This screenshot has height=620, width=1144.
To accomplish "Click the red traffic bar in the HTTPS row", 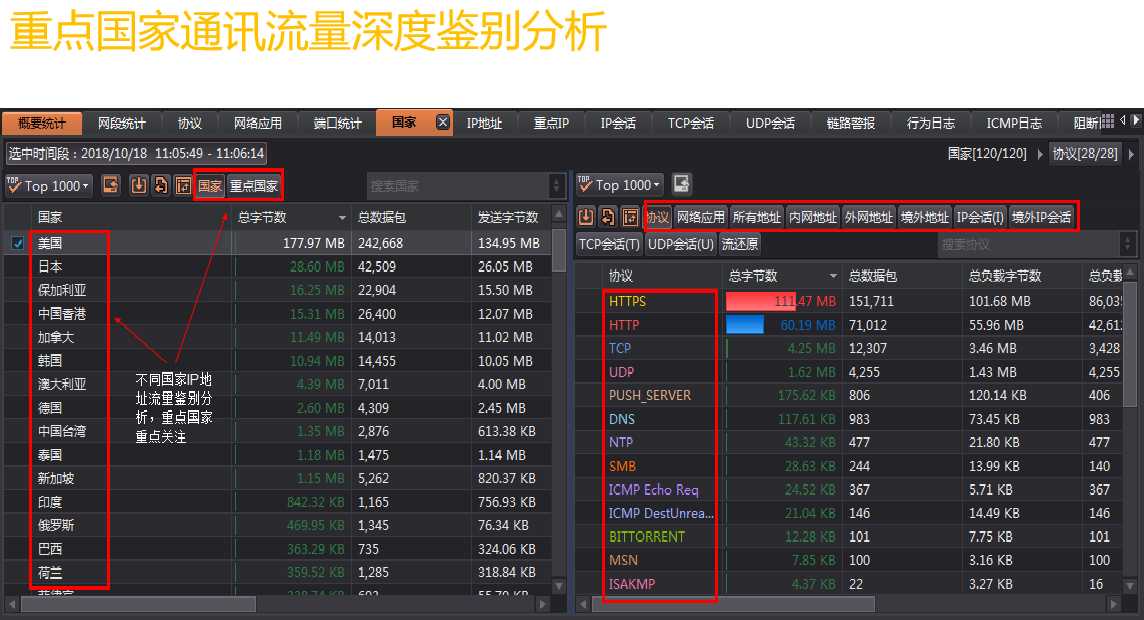I will coord(761,301).
